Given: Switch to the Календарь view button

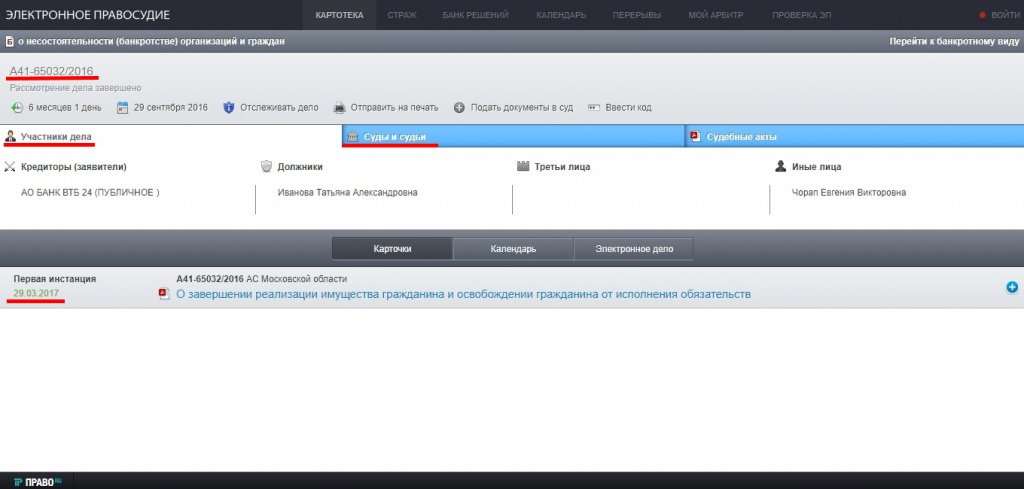Looking at the screenshot, I should point(513,248).
